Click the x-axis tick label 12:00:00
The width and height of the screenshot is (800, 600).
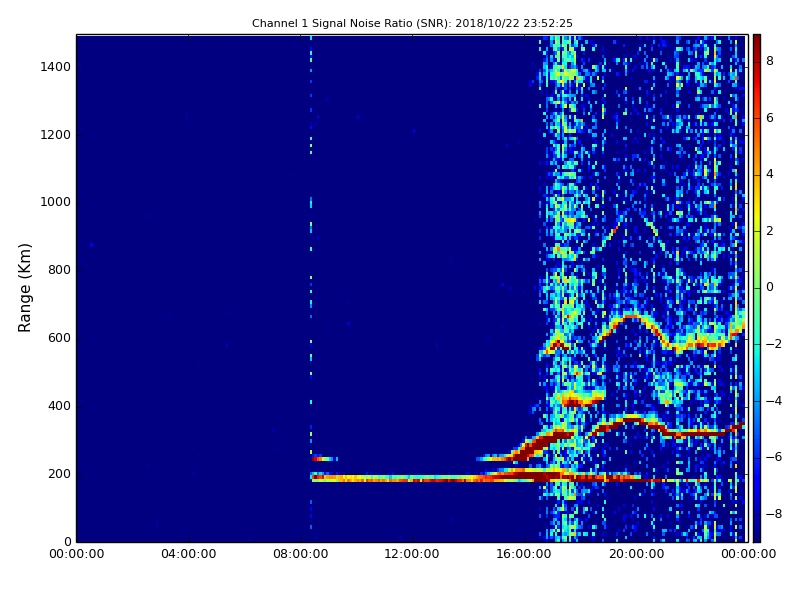click(412, 554)
